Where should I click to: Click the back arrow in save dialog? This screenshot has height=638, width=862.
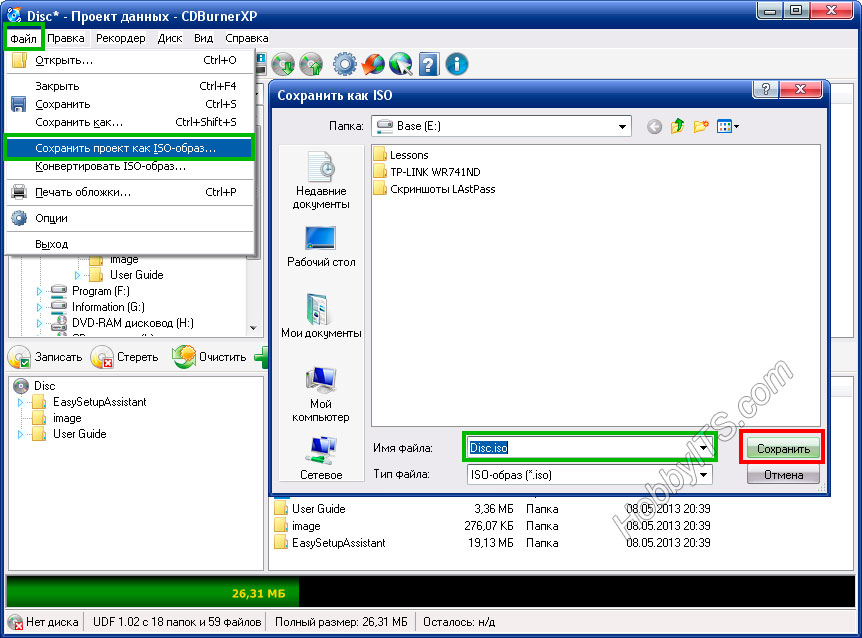click(654, 127)
